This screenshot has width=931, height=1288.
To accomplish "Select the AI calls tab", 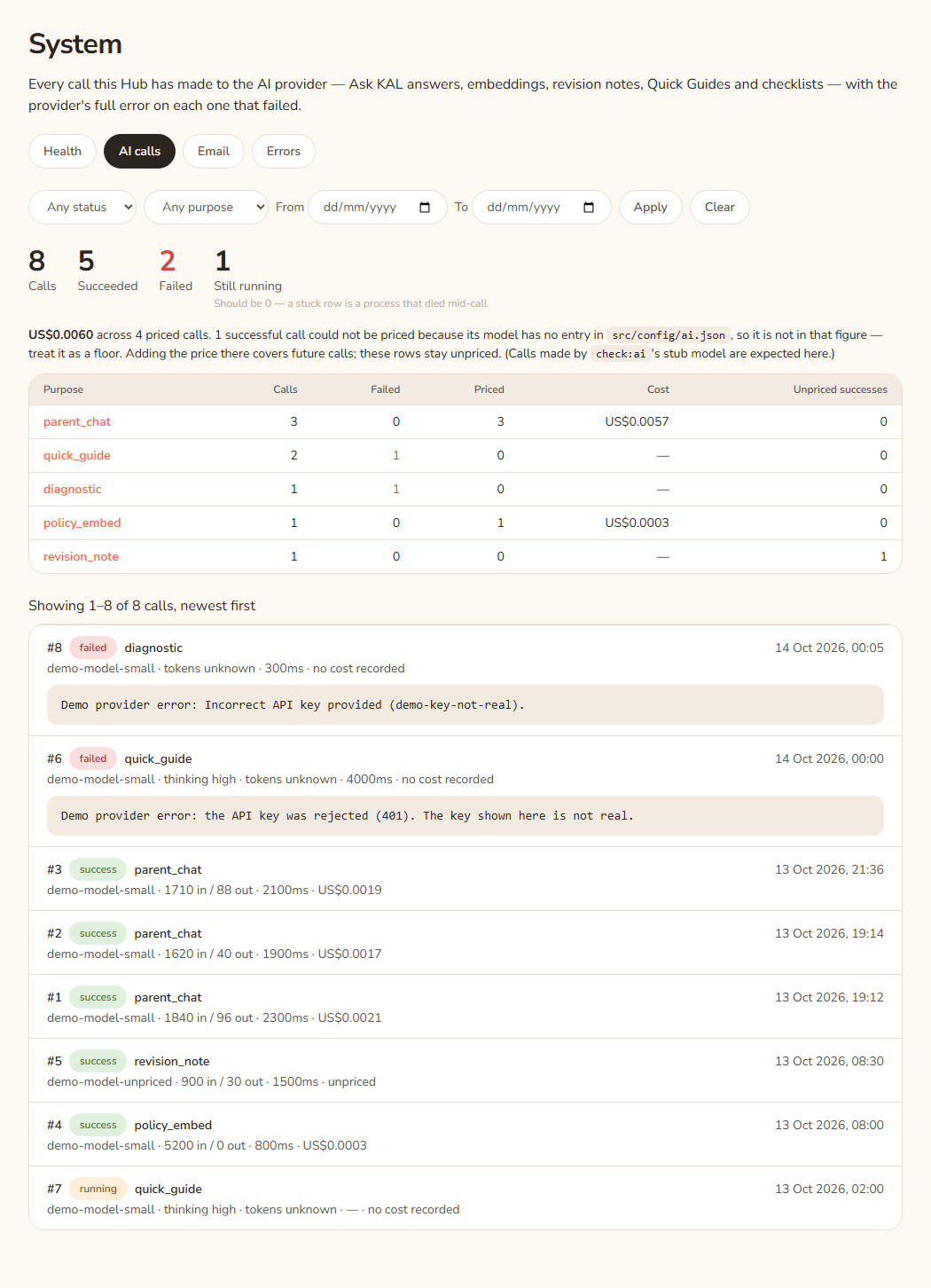I will [x=140, y=151].
